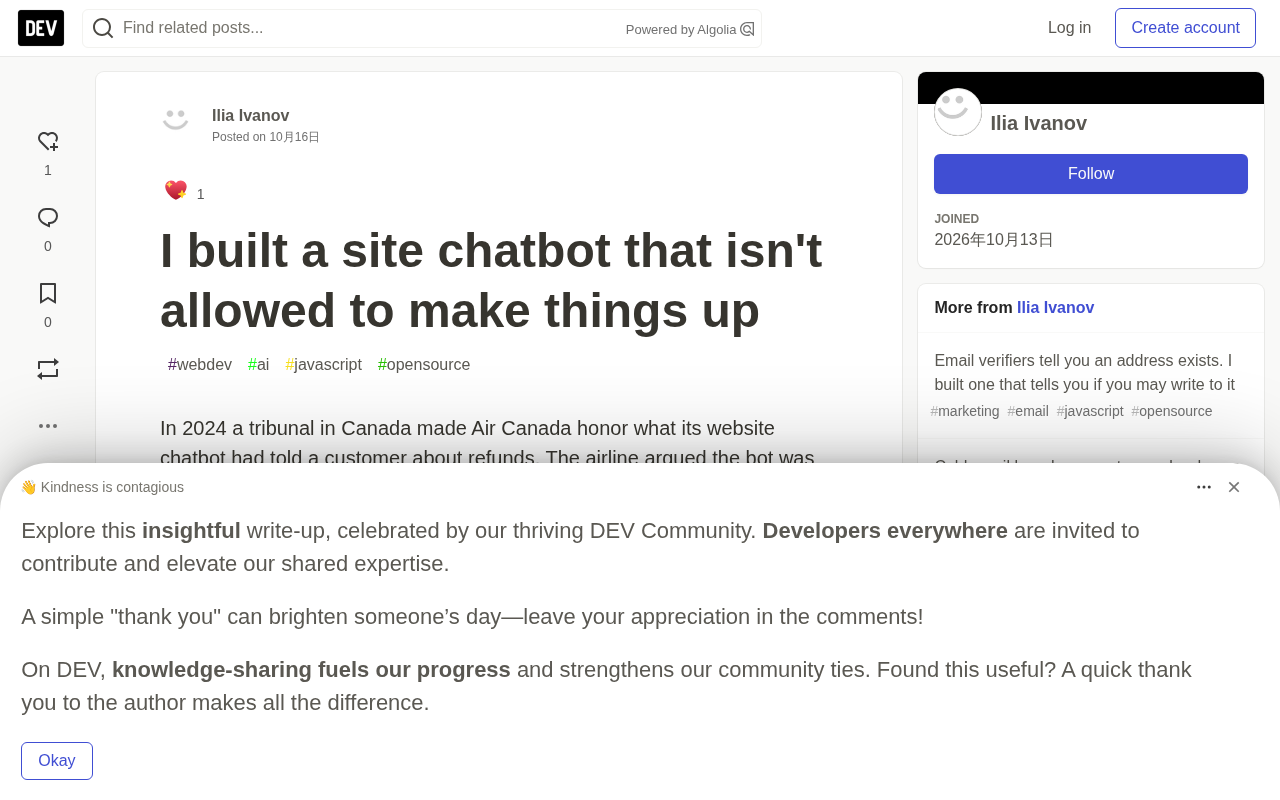Click the join date 2026年10月13日
This screenshot has height=800, width=1280.
(x=994, y=240)
